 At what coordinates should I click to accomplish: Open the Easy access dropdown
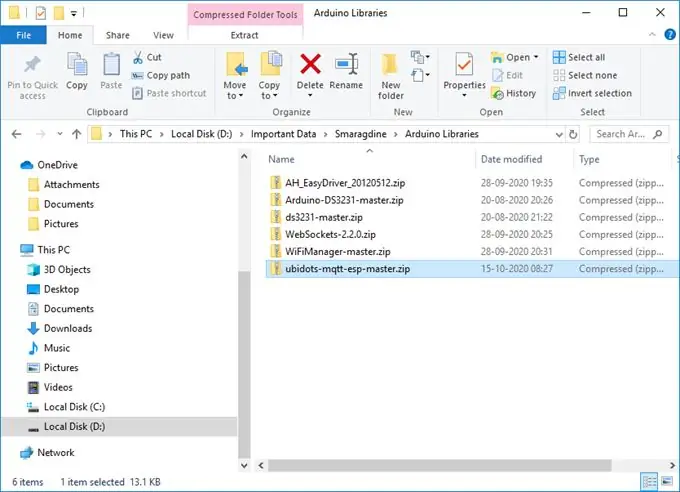(420, 75)
